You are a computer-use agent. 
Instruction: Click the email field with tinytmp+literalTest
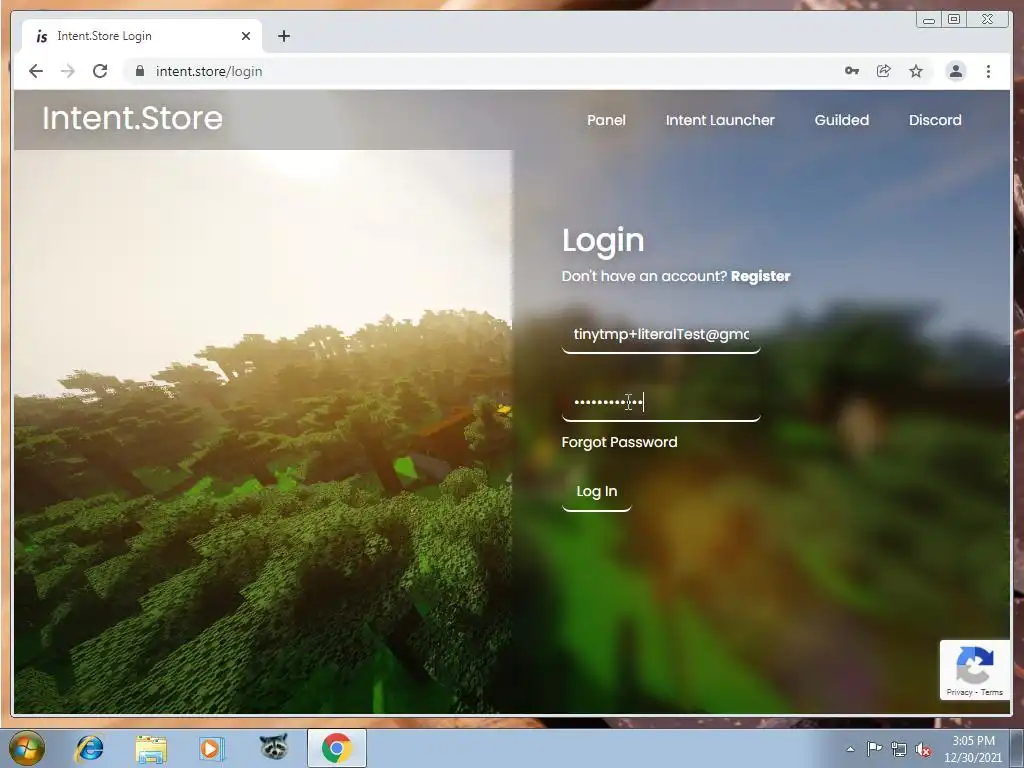(x=661, y=334)
